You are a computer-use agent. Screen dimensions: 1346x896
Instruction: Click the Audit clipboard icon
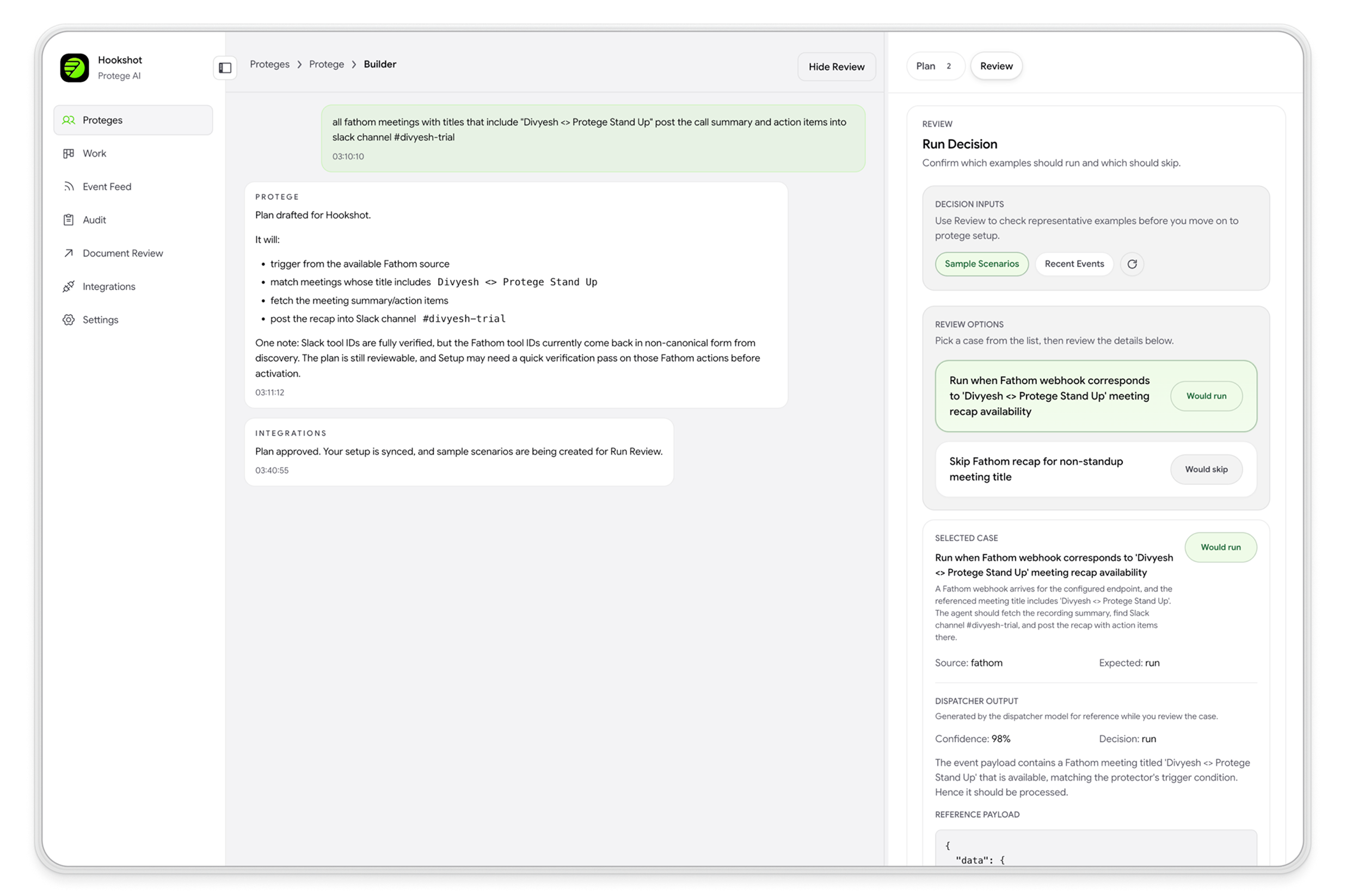[69, 220]
